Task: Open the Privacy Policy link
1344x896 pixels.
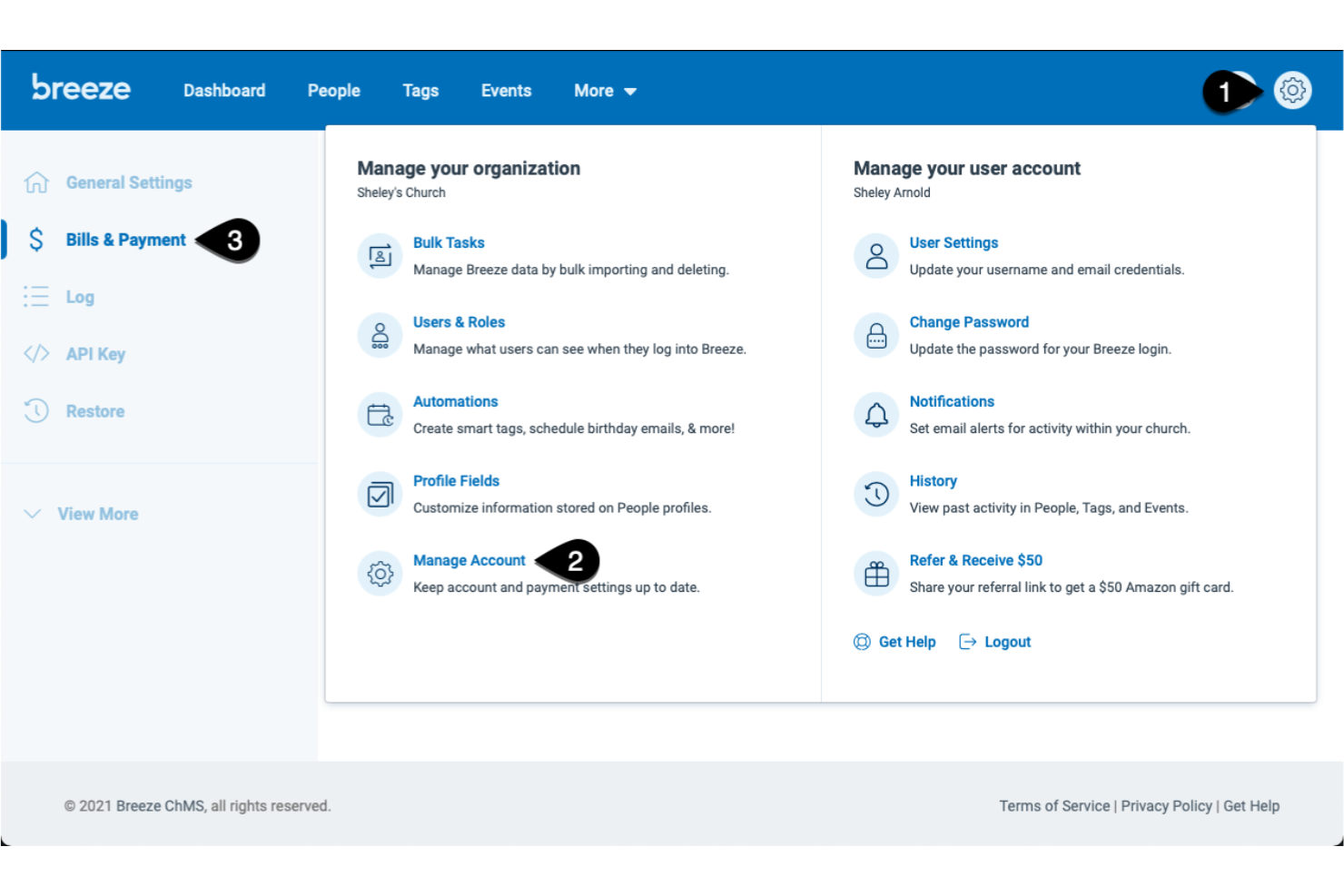Action: (1166, 805)
